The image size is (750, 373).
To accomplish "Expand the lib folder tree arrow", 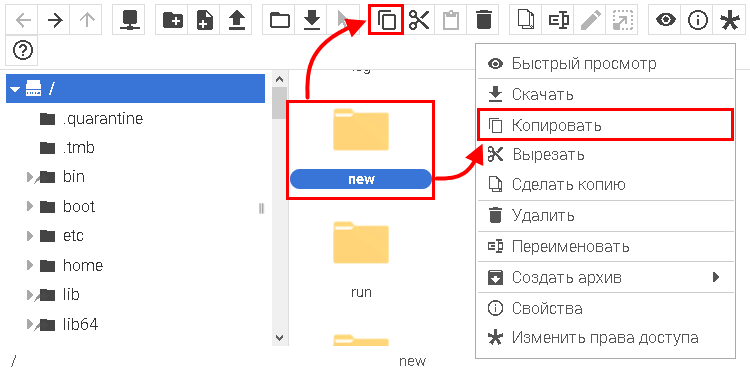I will click(x=31, y=295).
